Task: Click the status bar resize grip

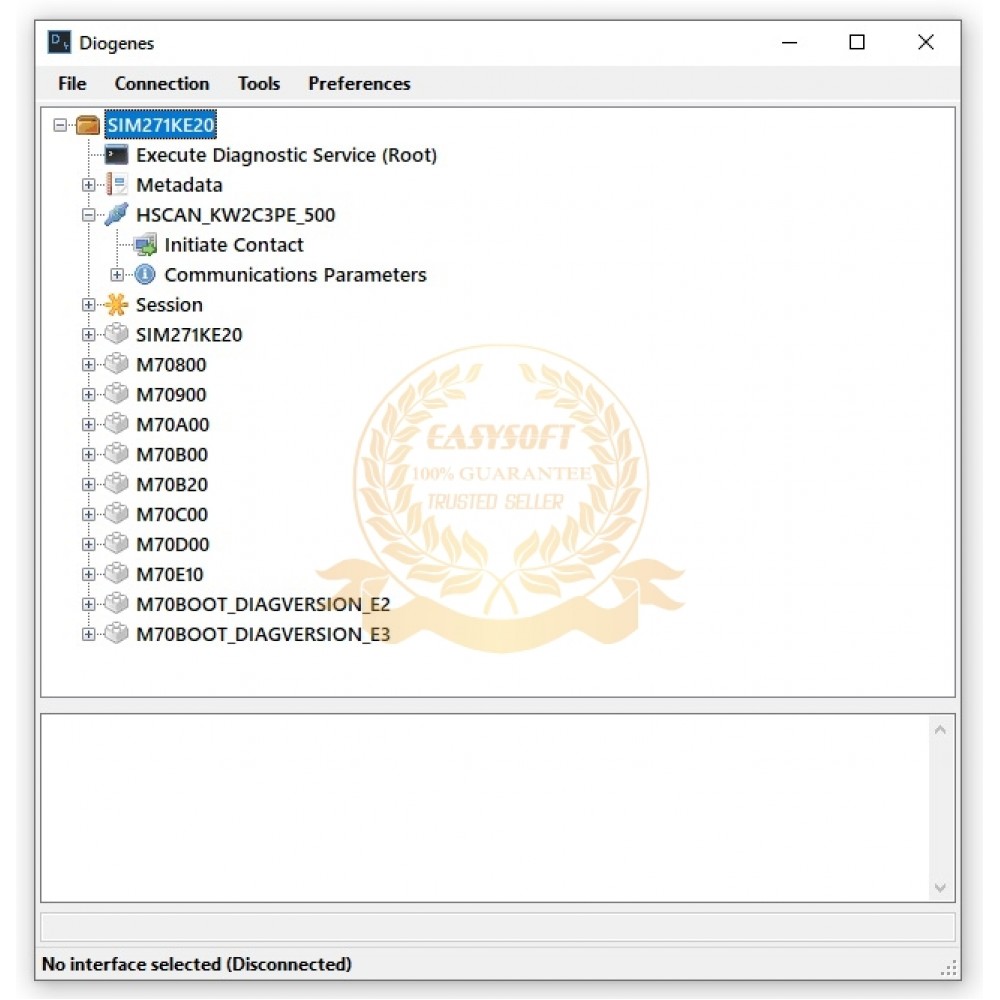Action: click(949, 969)
